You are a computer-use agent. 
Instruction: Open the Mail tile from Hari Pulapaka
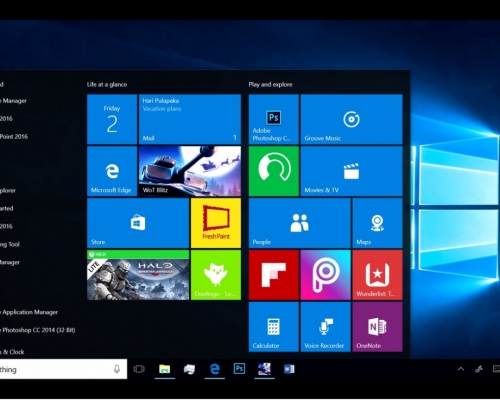[x=190, y=119]
